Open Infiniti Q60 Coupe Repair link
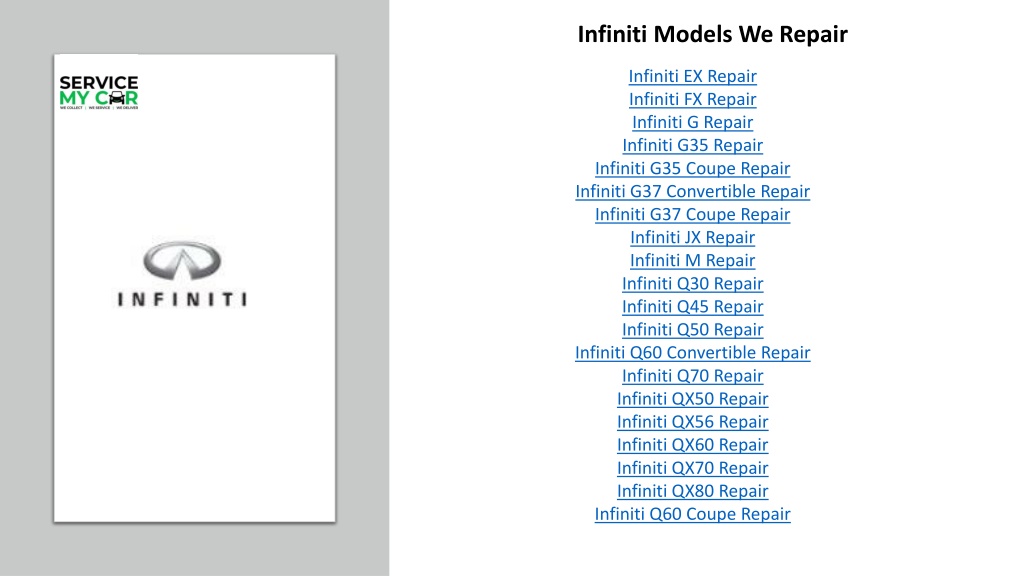Image resolution: width=1024 pixels, height=576 pixels. click(x=692, y=514)
